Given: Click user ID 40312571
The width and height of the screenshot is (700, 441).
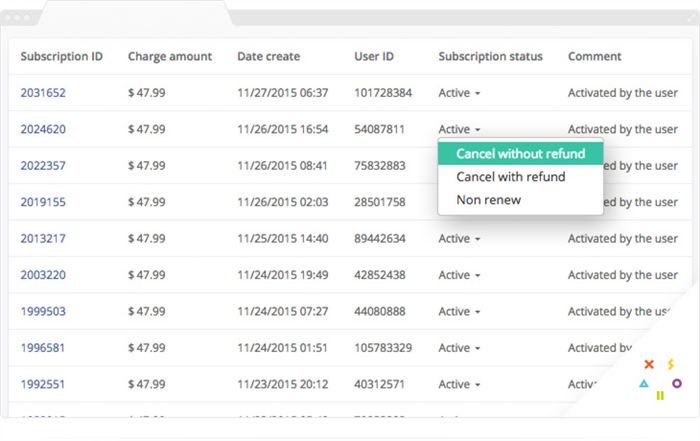Looking at the screenshot, I should 379,384.
